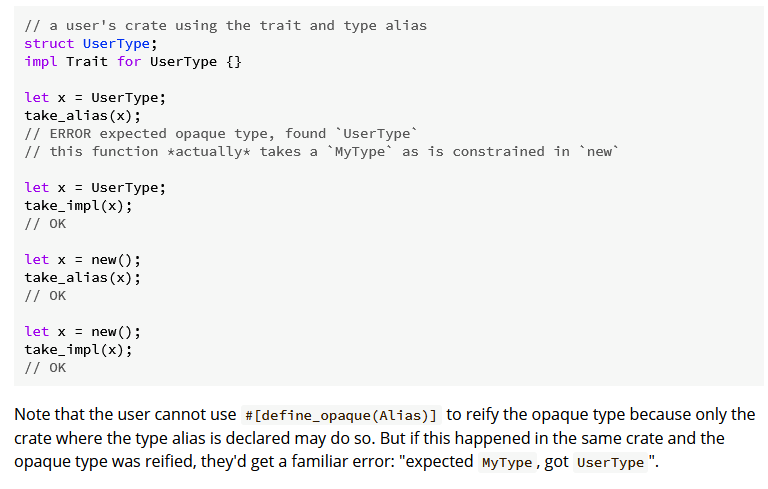The image size is (768, 489).
Task: Click the '// OK' comment after first take_impl
Action: (45, 224)
